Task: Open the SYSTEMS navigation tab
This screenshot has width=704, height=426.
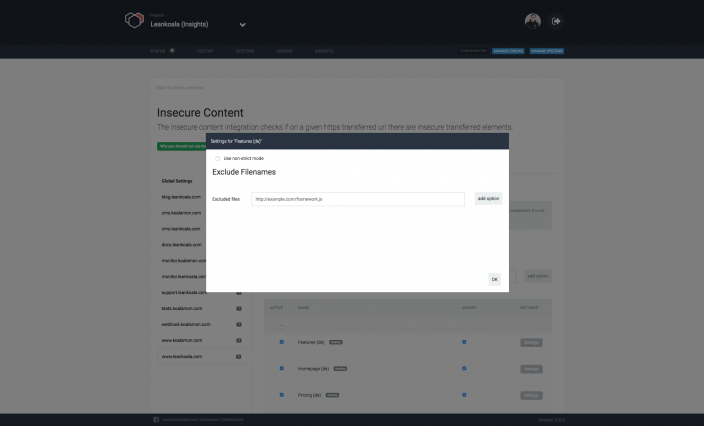Action: point(245,51)
